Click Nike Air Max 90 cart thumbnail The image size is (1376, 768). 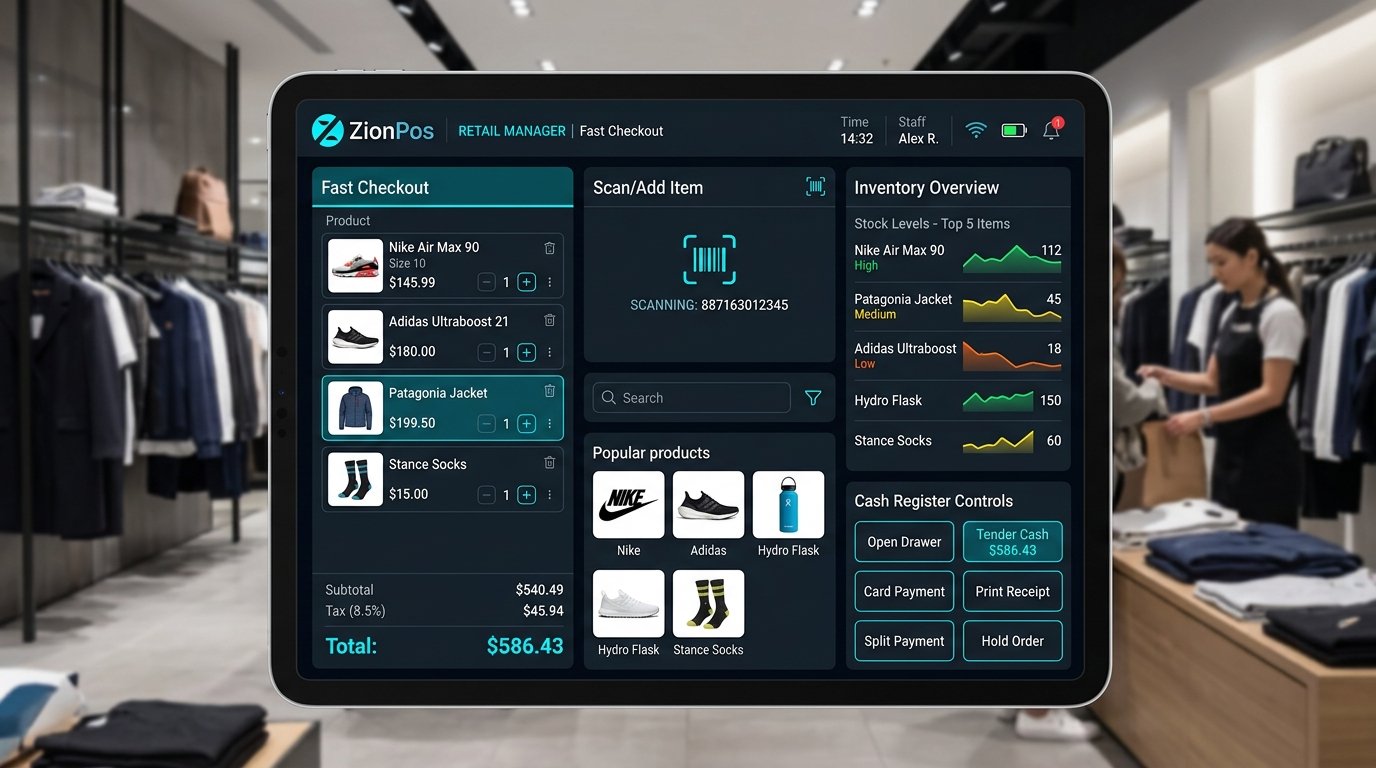click(355, 265)
